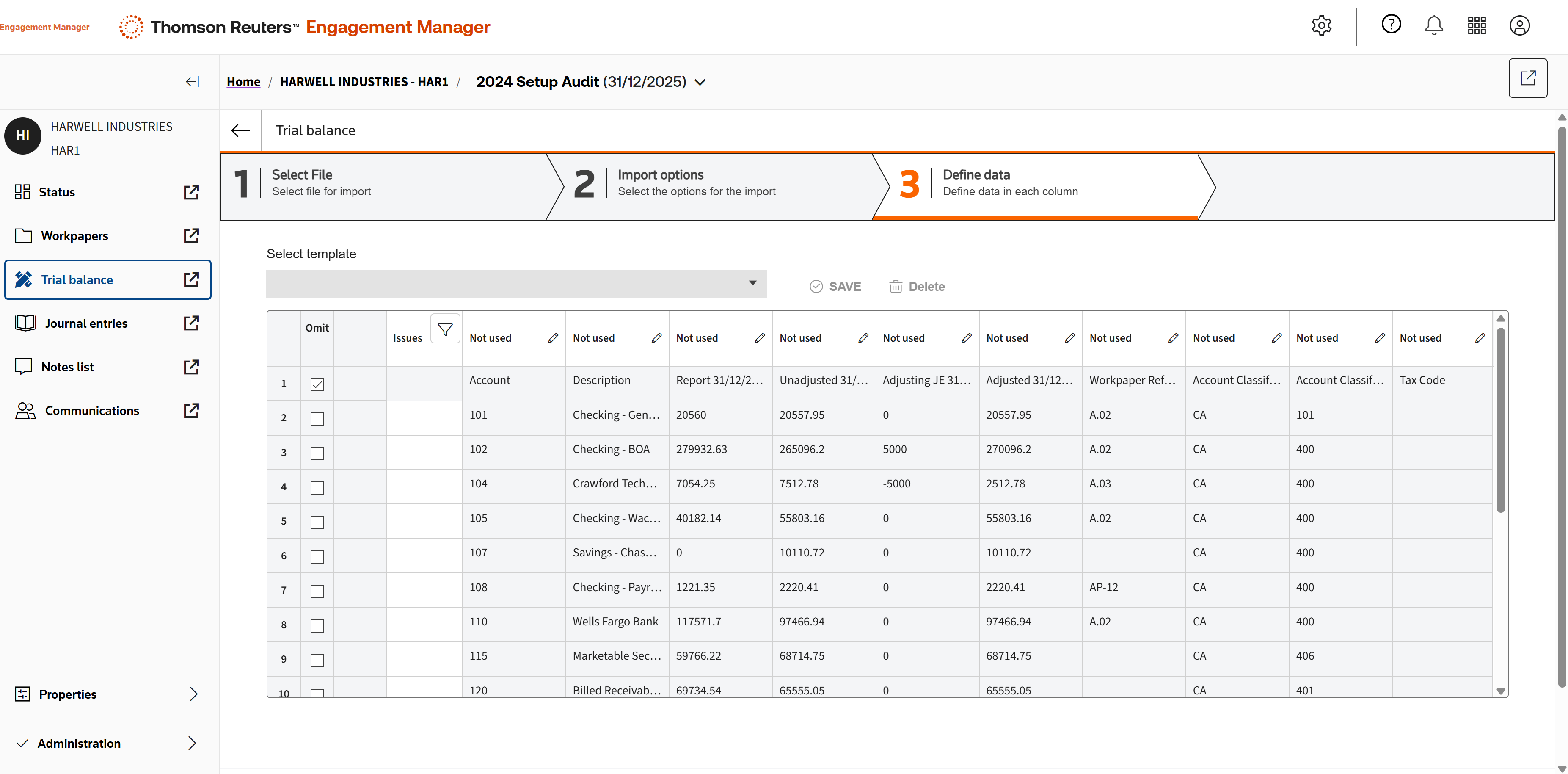Click the SAVE template button
Image resolution: width=1568 pixels, height=774 pixels.
tap(835, 286)
